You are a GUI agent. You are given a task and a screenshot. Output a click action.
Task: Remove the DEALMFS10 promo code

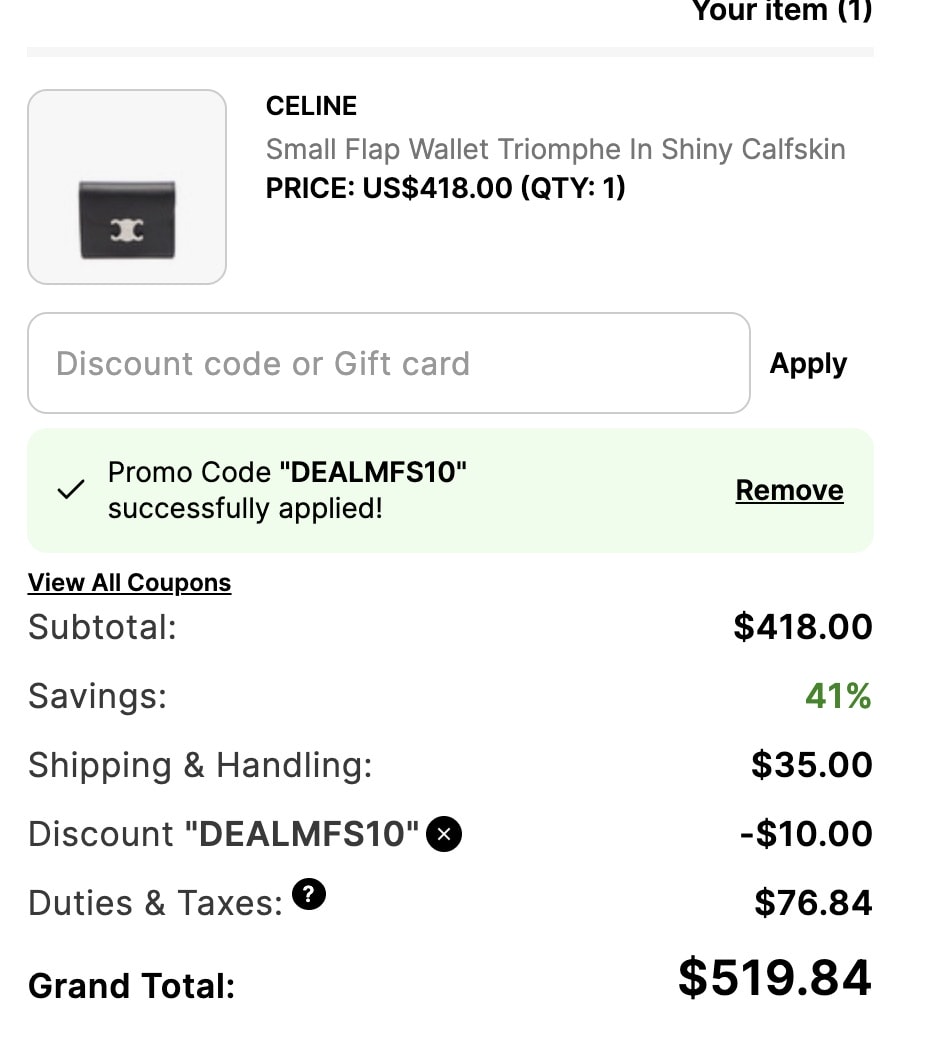coord(789,490)
